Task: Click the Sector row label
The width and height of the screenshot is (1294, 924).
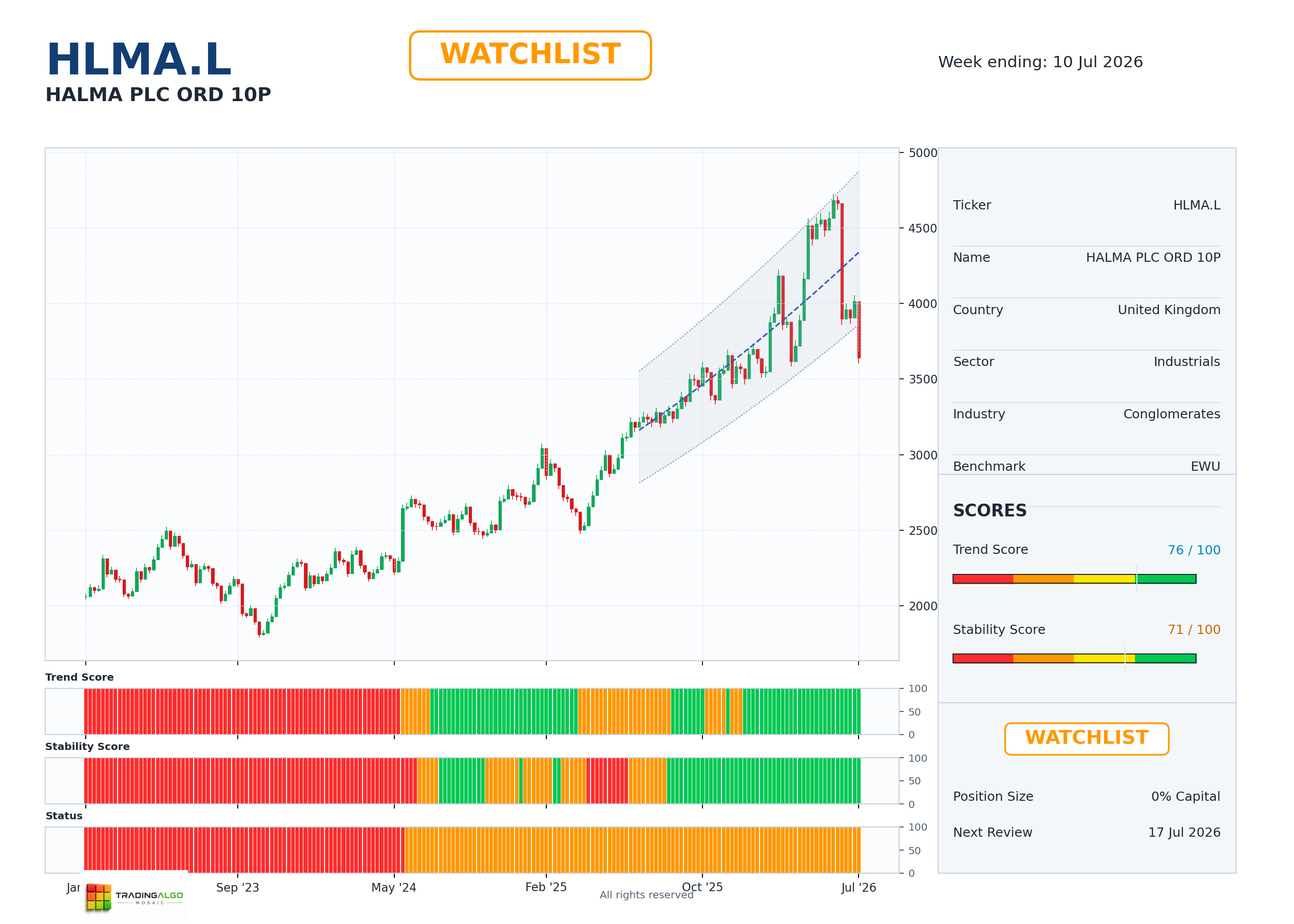Action: [973, 361]
